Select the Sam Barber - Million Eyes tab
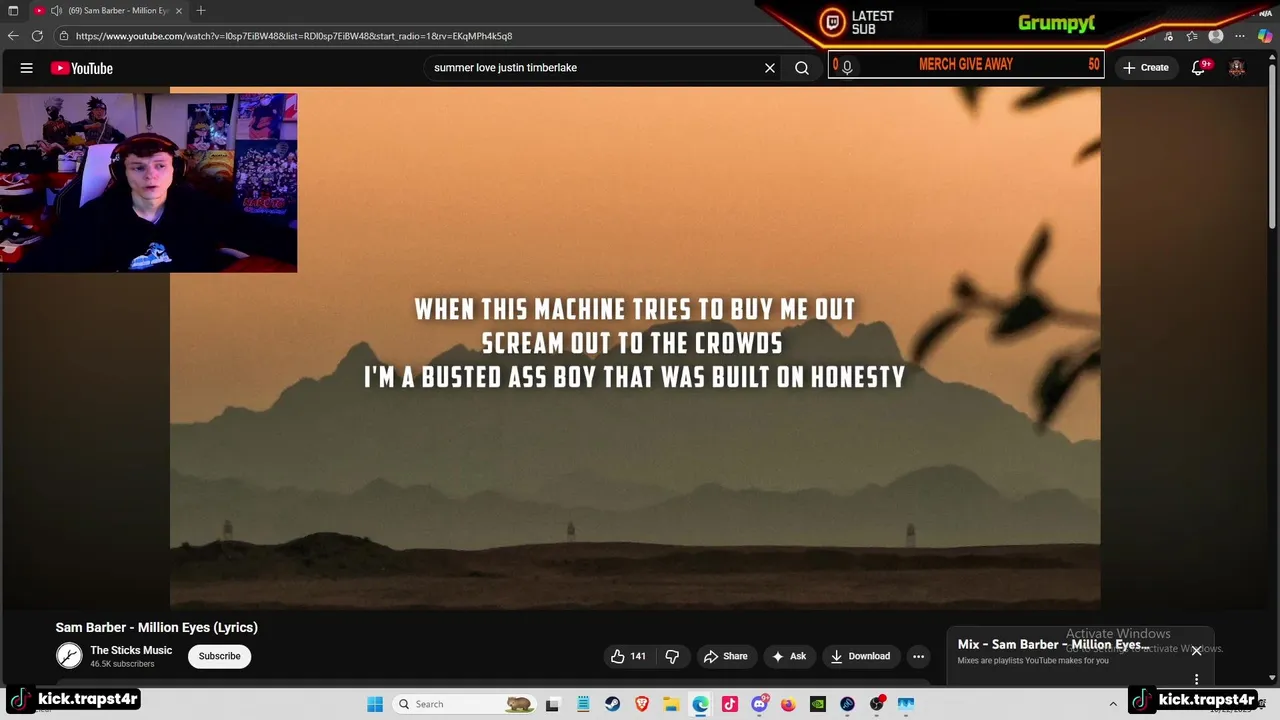Screen dimensions: 1280x720 (109, 10)
